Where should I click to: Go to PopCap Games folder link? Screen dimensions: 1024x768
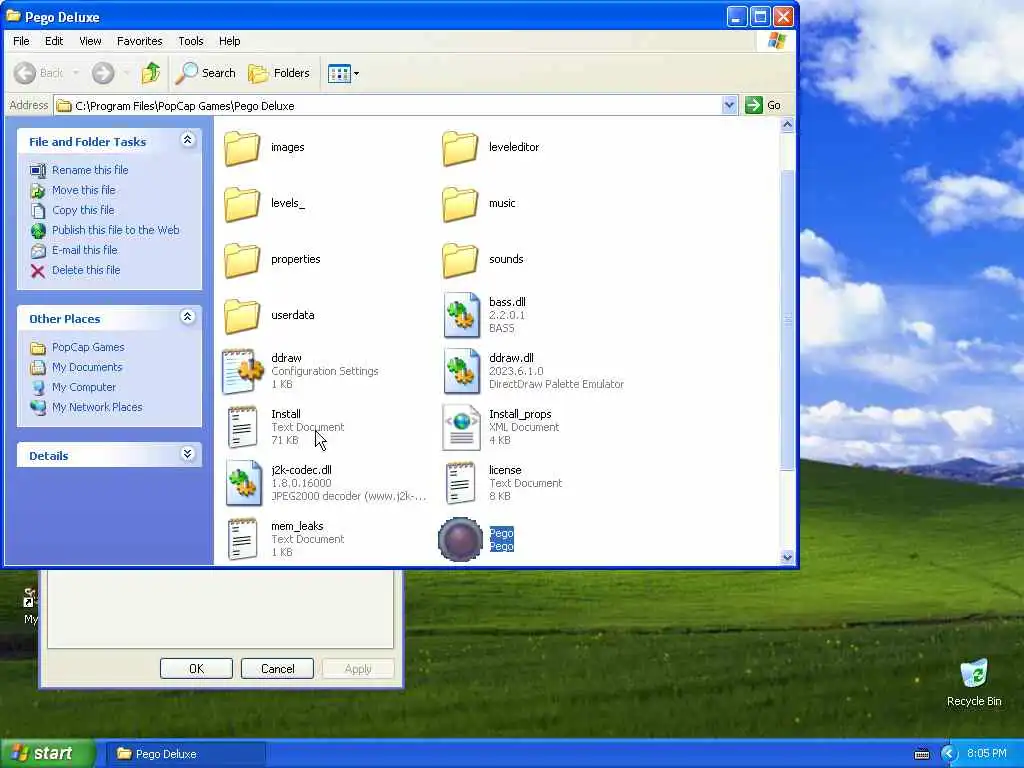tap(88, 347)
